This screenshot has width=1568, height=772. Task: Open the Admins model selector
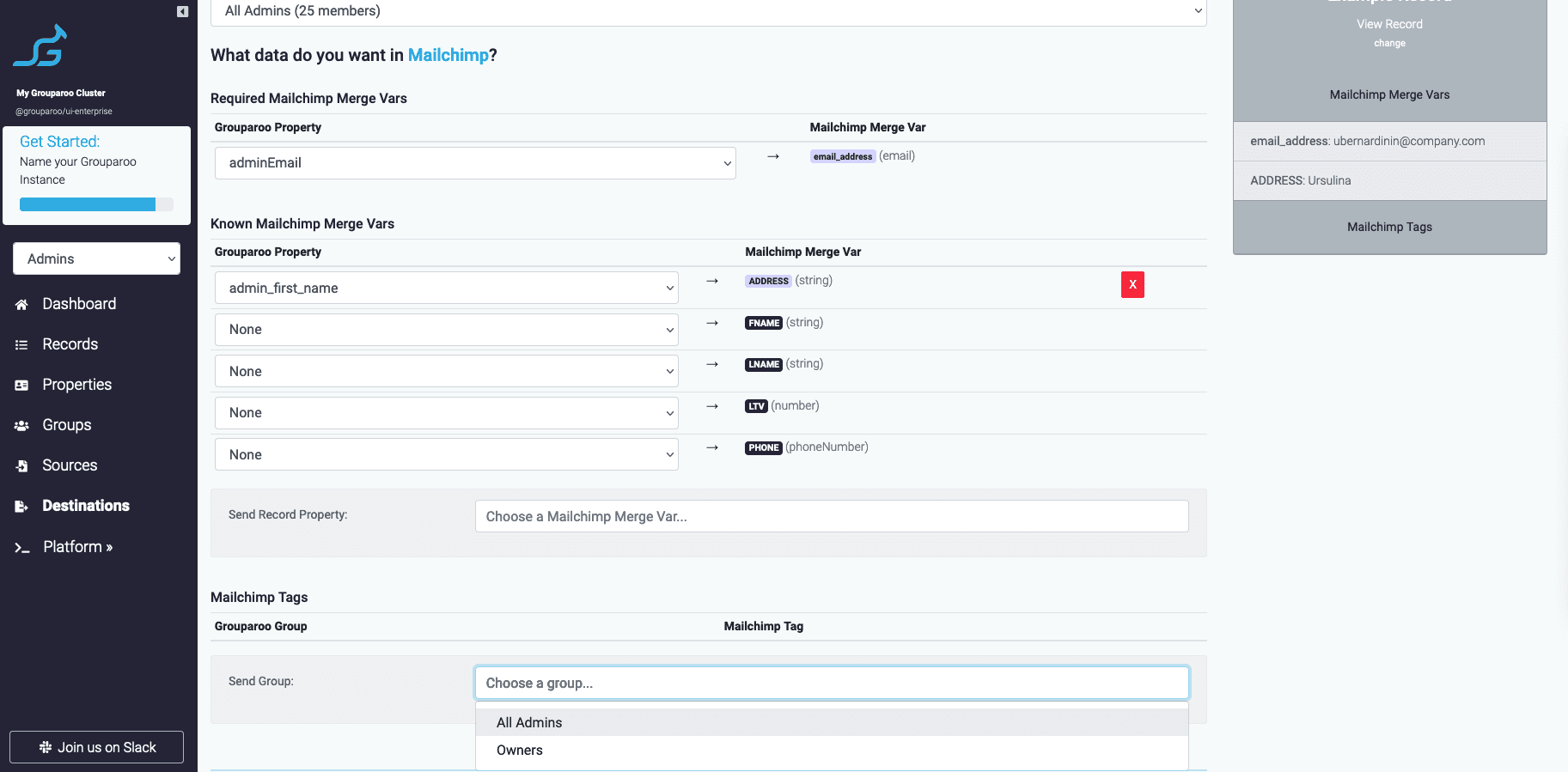pos(96,258)
